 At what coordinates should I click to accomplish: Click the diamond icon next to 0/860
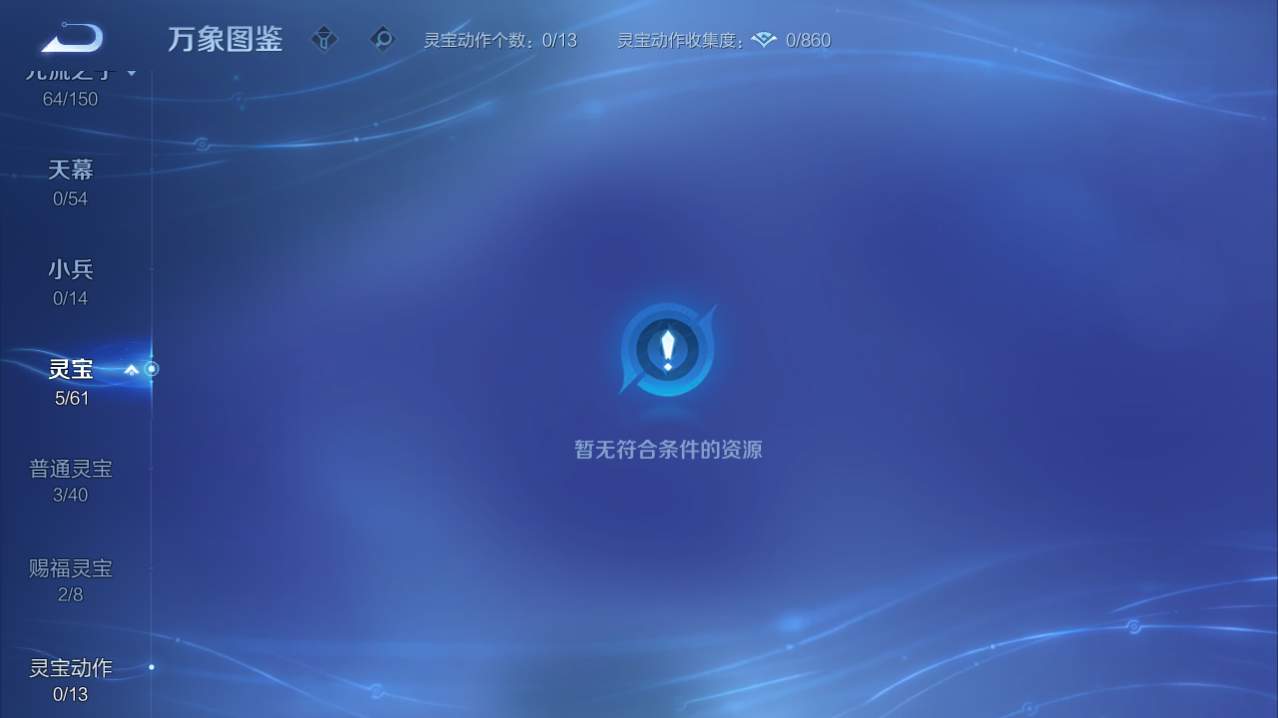[x=764, y=40]
